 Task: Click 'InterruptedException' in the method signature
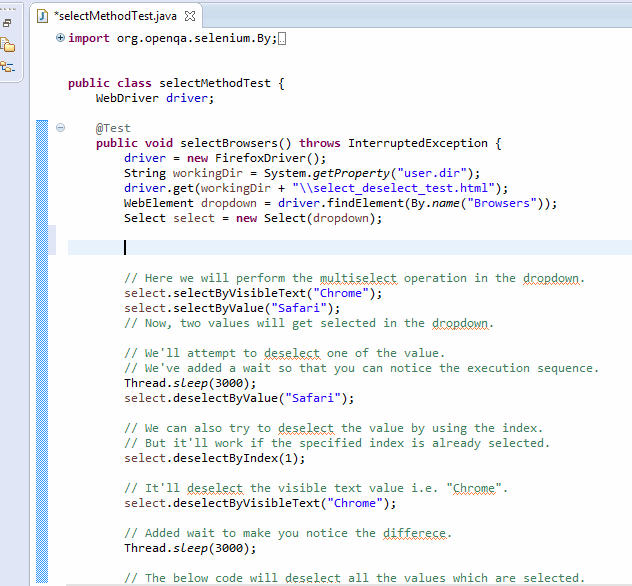click(418, 143)
